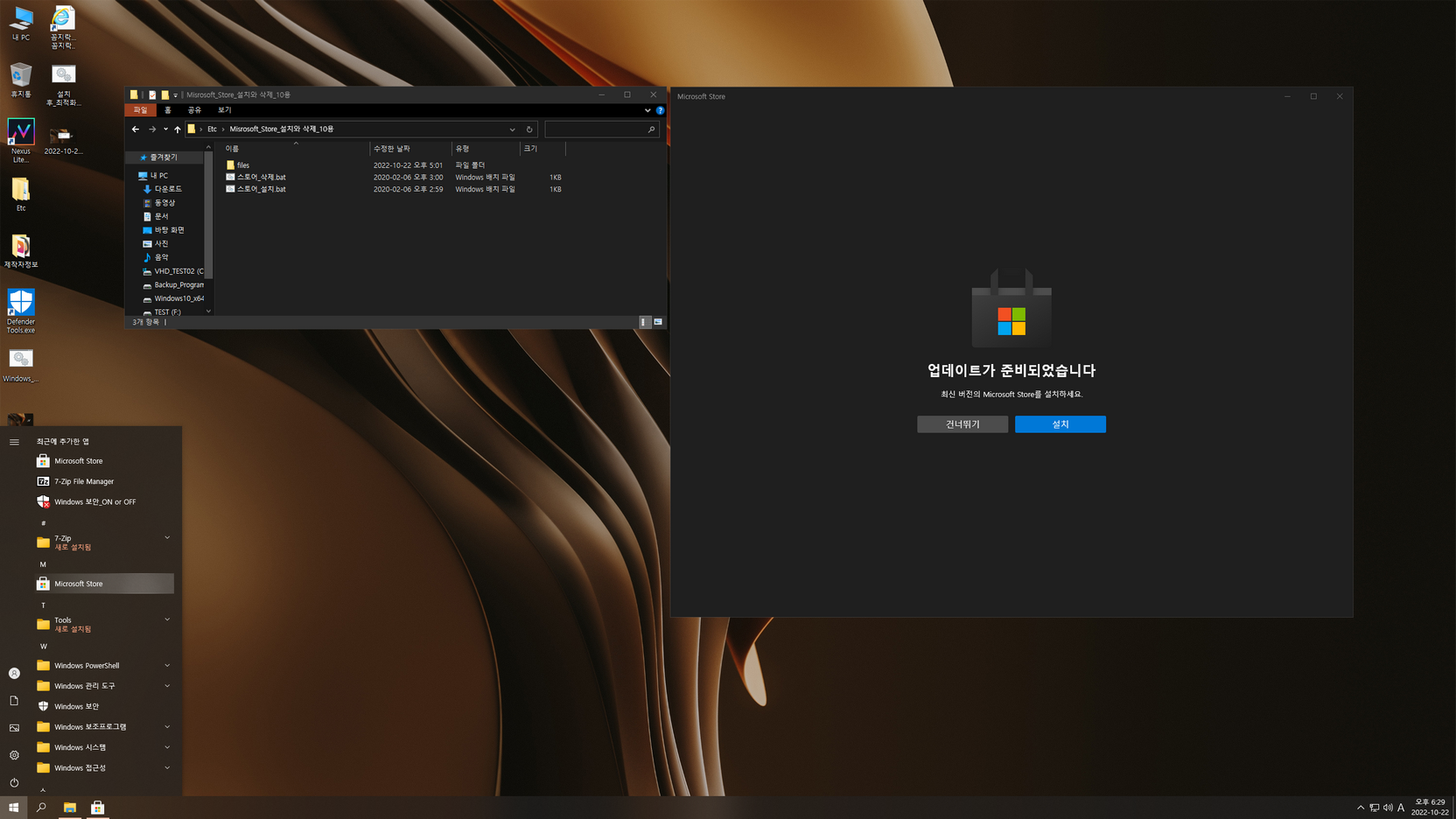
Task: Click the 설치 (Install) button in Microsoft Store
Action: (x=1060, y=424)
